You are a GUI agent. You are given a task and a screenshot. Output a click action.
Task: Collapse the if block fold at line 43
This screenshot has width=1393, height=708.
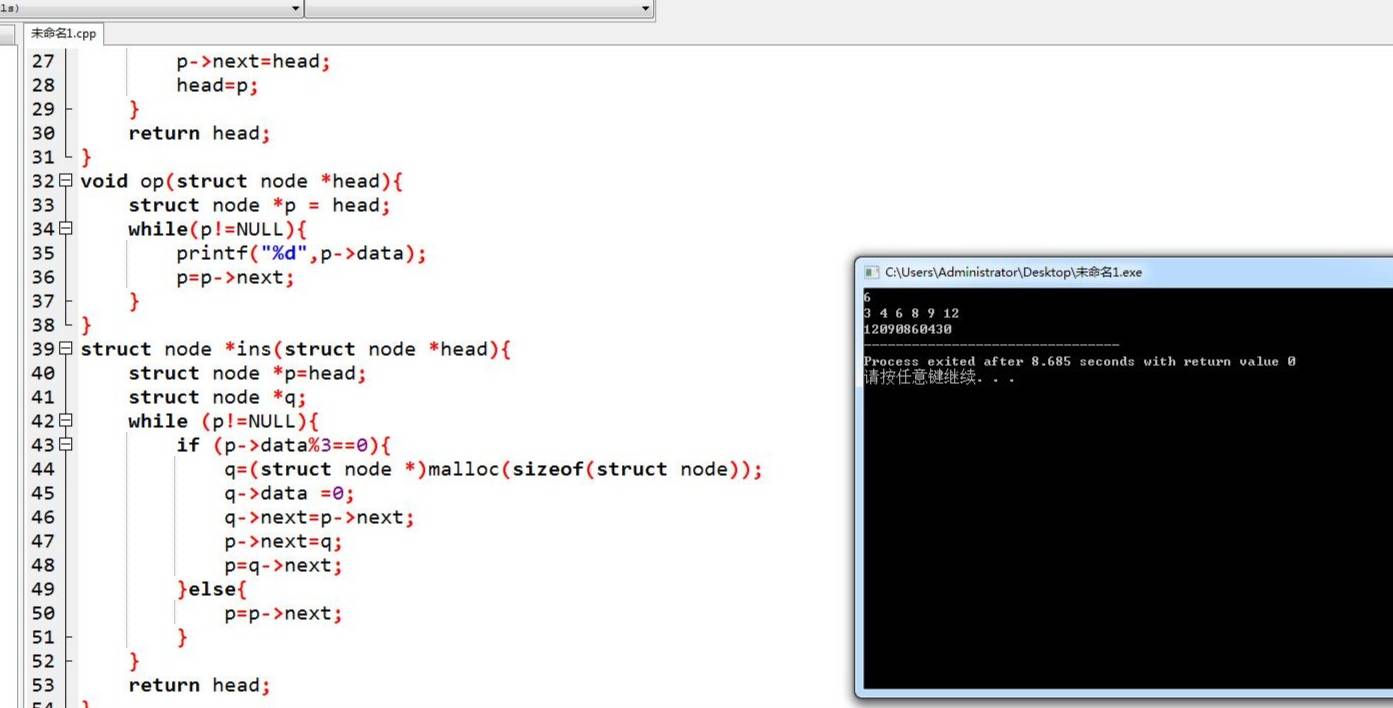[x=66, y=445]
